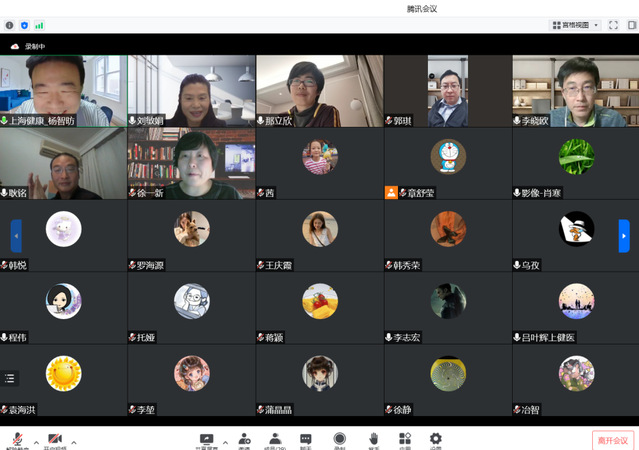Toggle meeting recording button
Image resolution: width=639 pixels, height=450 pixels.
click(340, 439)
